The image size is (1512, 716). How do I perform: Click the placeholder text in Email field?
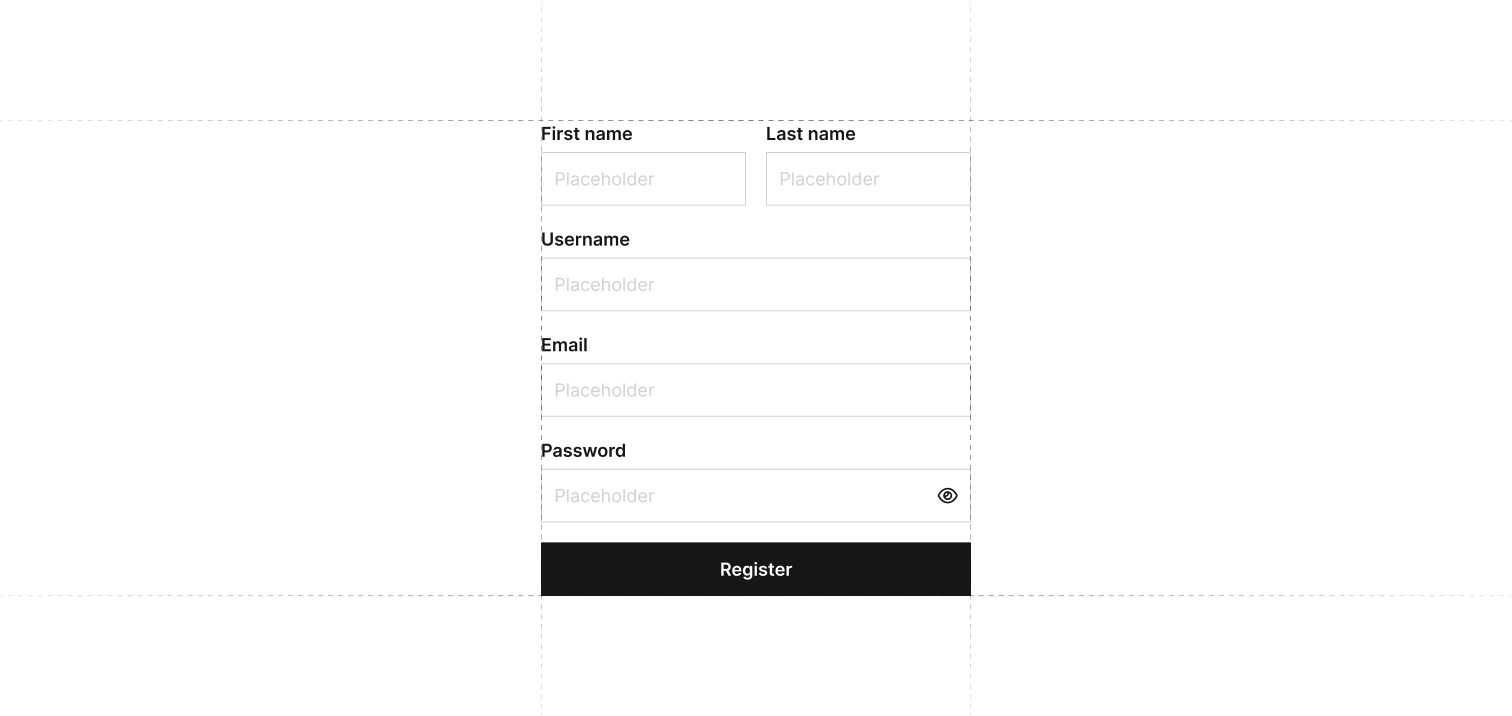604,390
